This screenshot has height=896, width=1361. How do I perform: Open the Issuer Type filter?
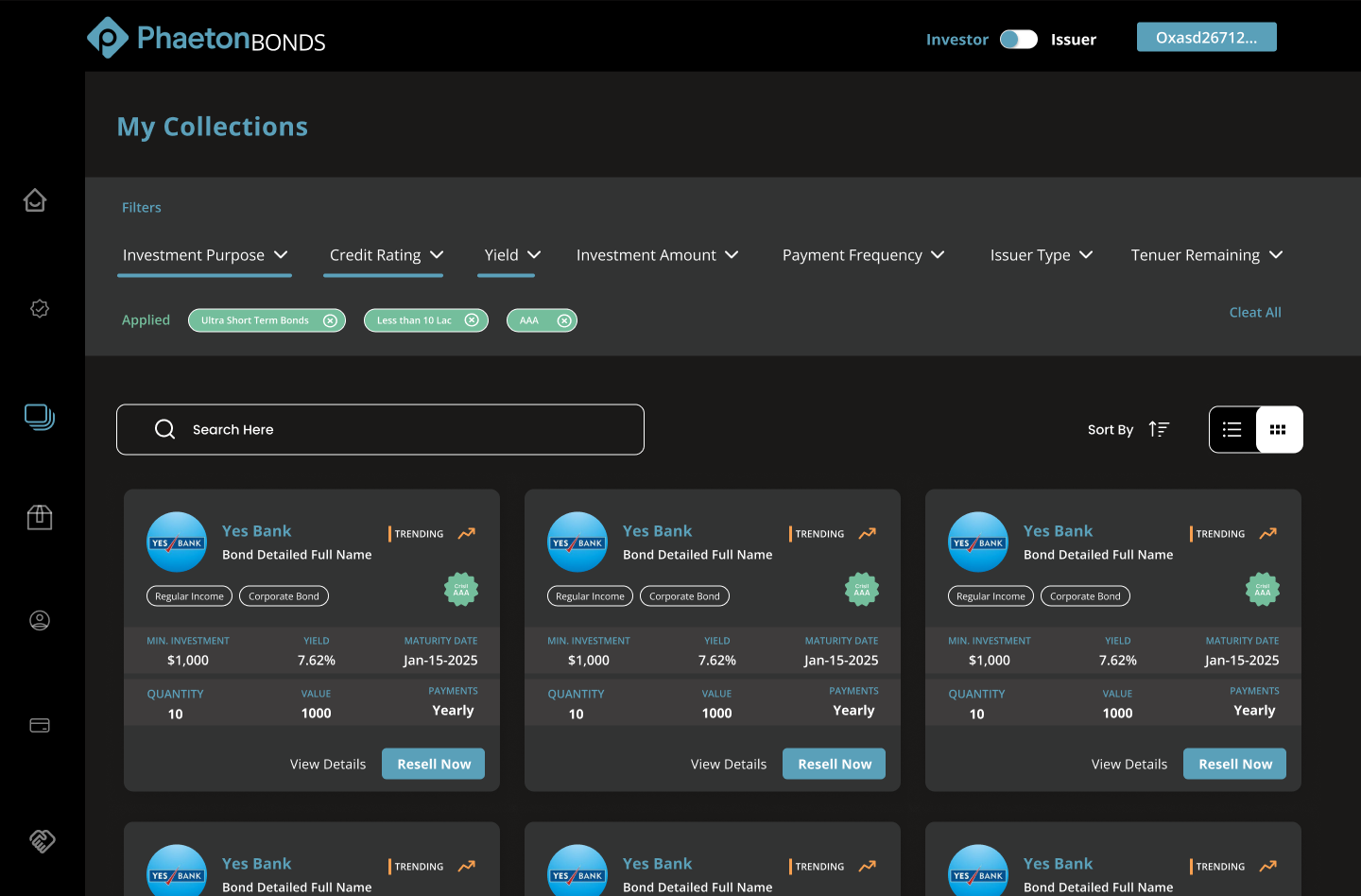pyautogui.click(x=1041, y=255)
